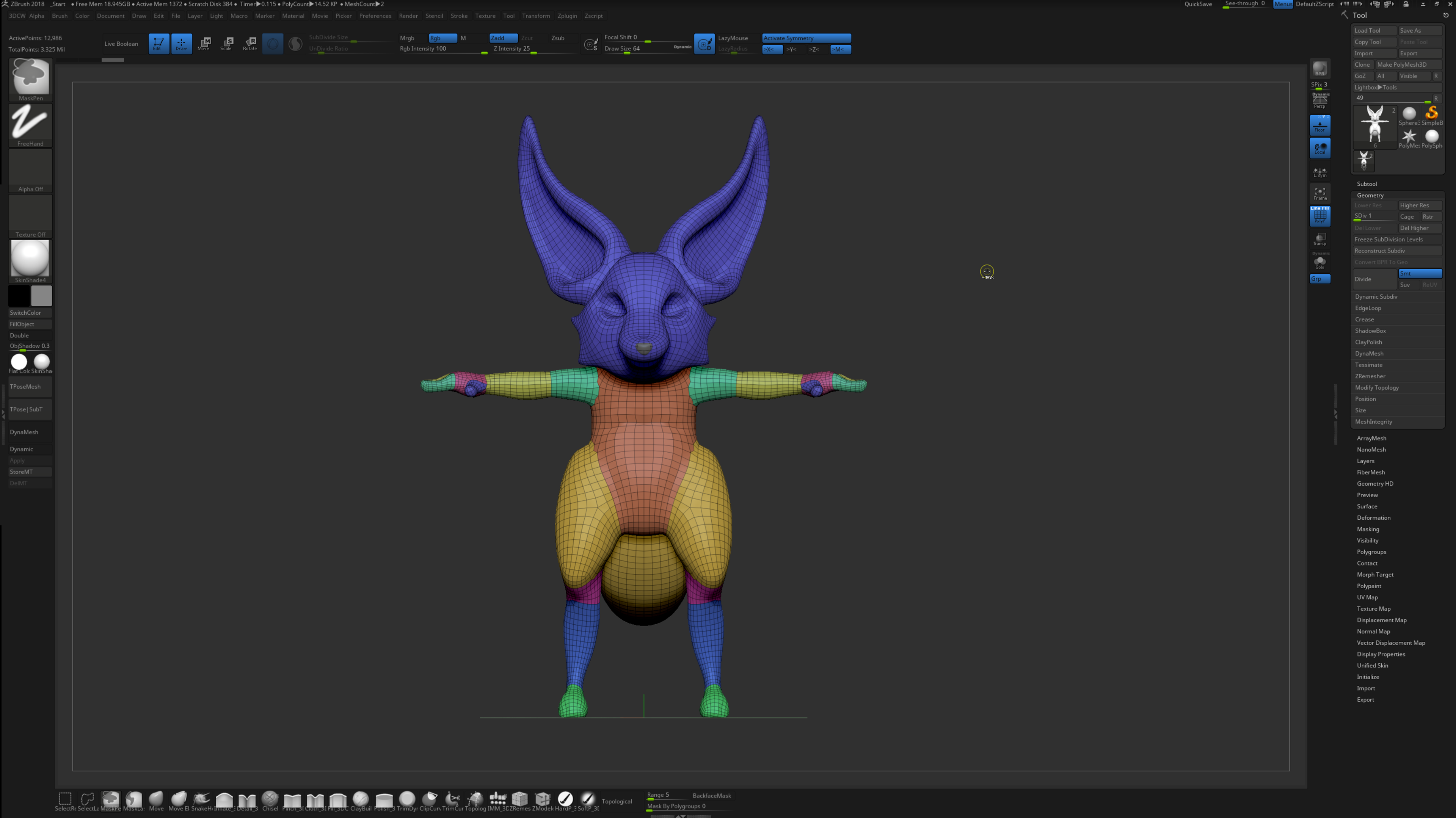Click the SDiv 1 subdivision slider
The width and height of the screenshot is (1456, 818).
point(1374,216)
